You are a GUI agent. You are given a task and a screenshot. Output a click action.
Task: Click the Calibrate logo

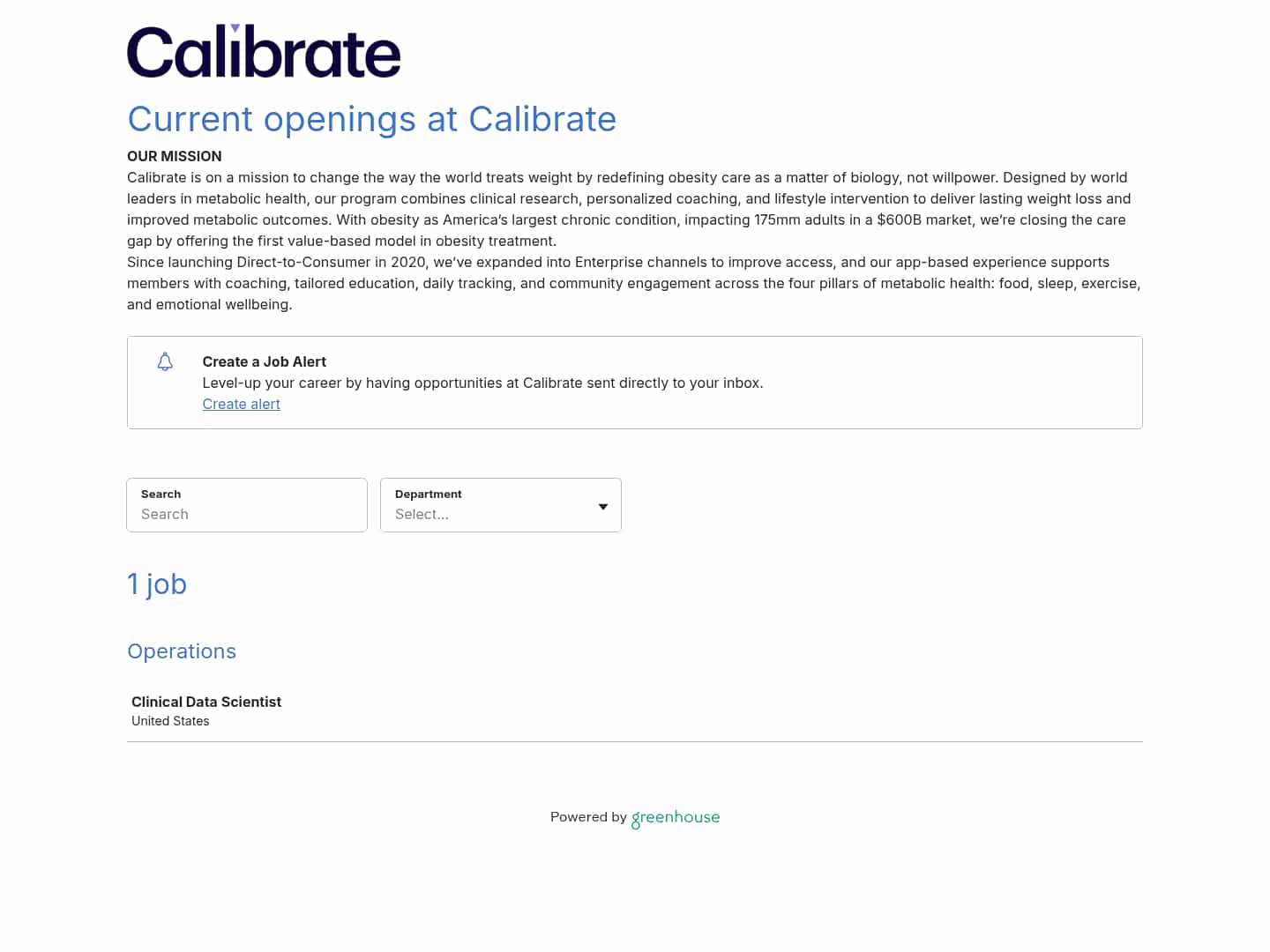[263, 50]
